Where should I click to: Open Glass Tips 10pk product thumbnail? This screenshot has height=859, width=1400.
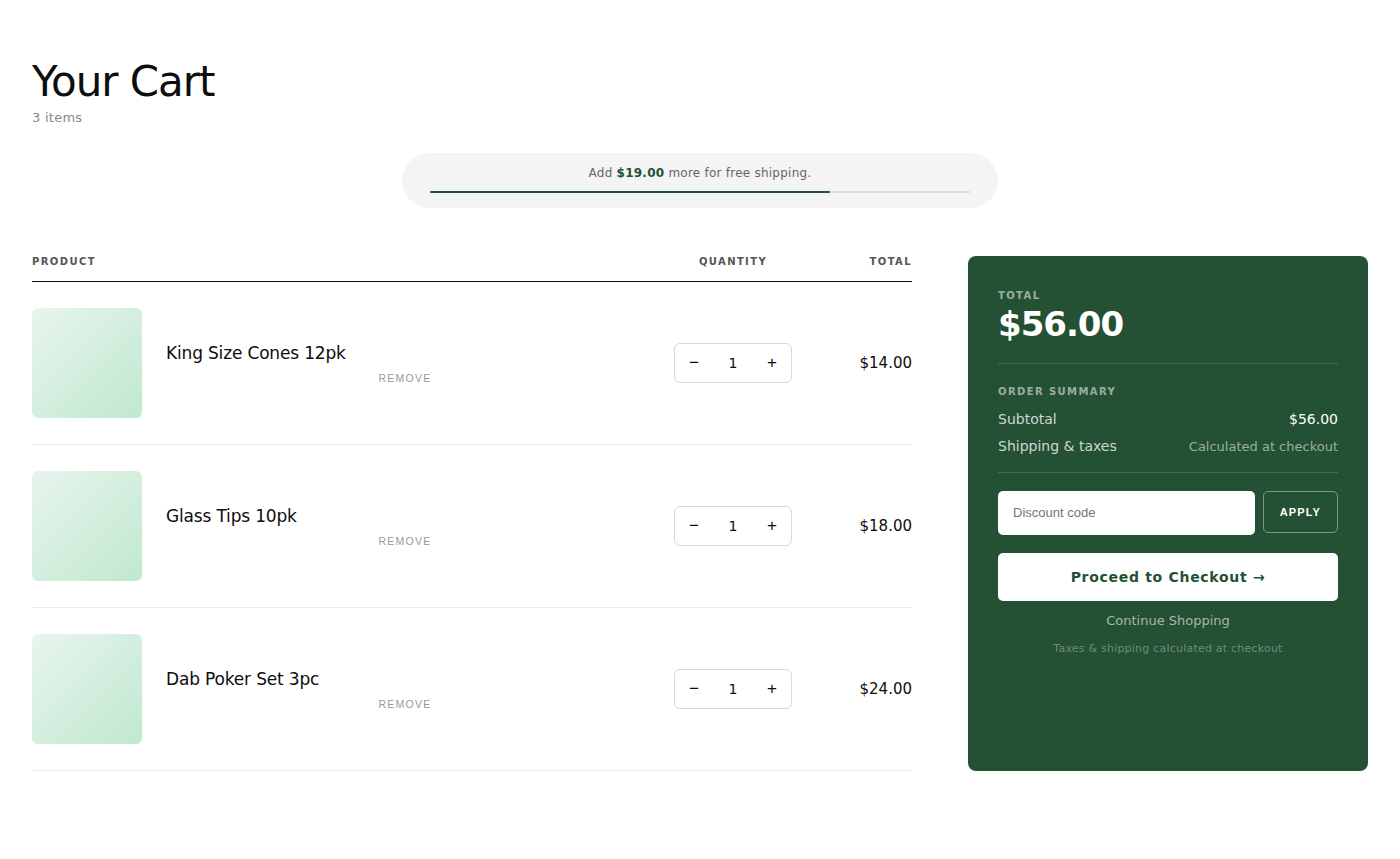87,526
